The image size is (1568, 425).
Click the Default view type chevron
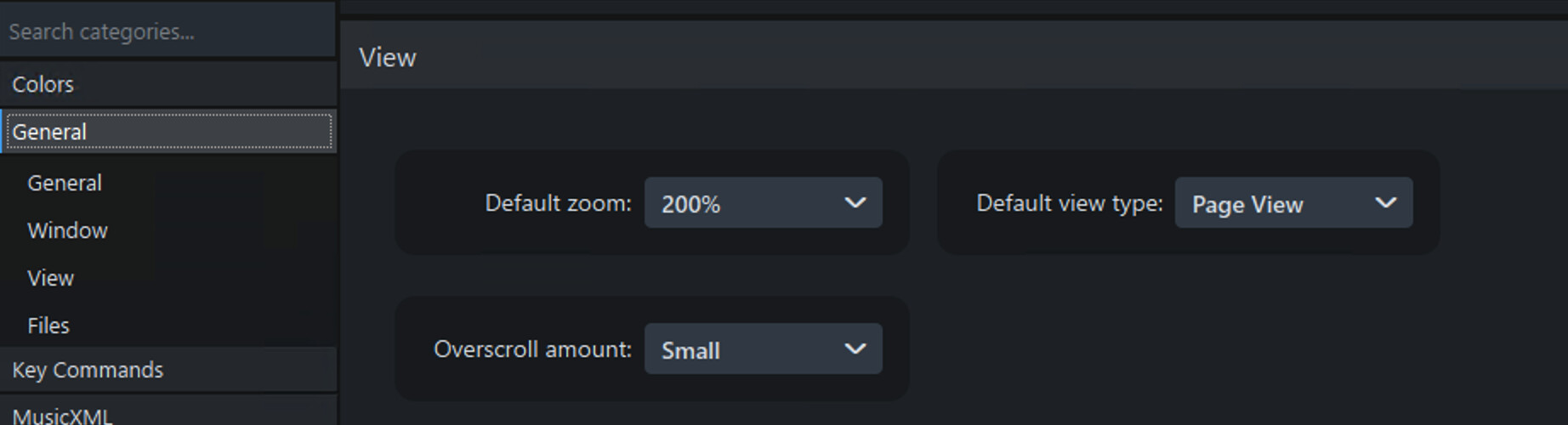click(1385, 202)
